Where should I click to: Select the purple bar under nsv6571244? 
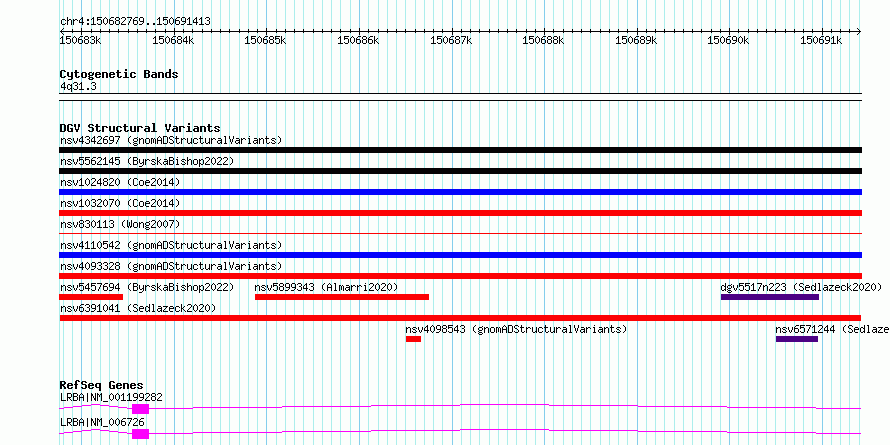tap(797, 339)
